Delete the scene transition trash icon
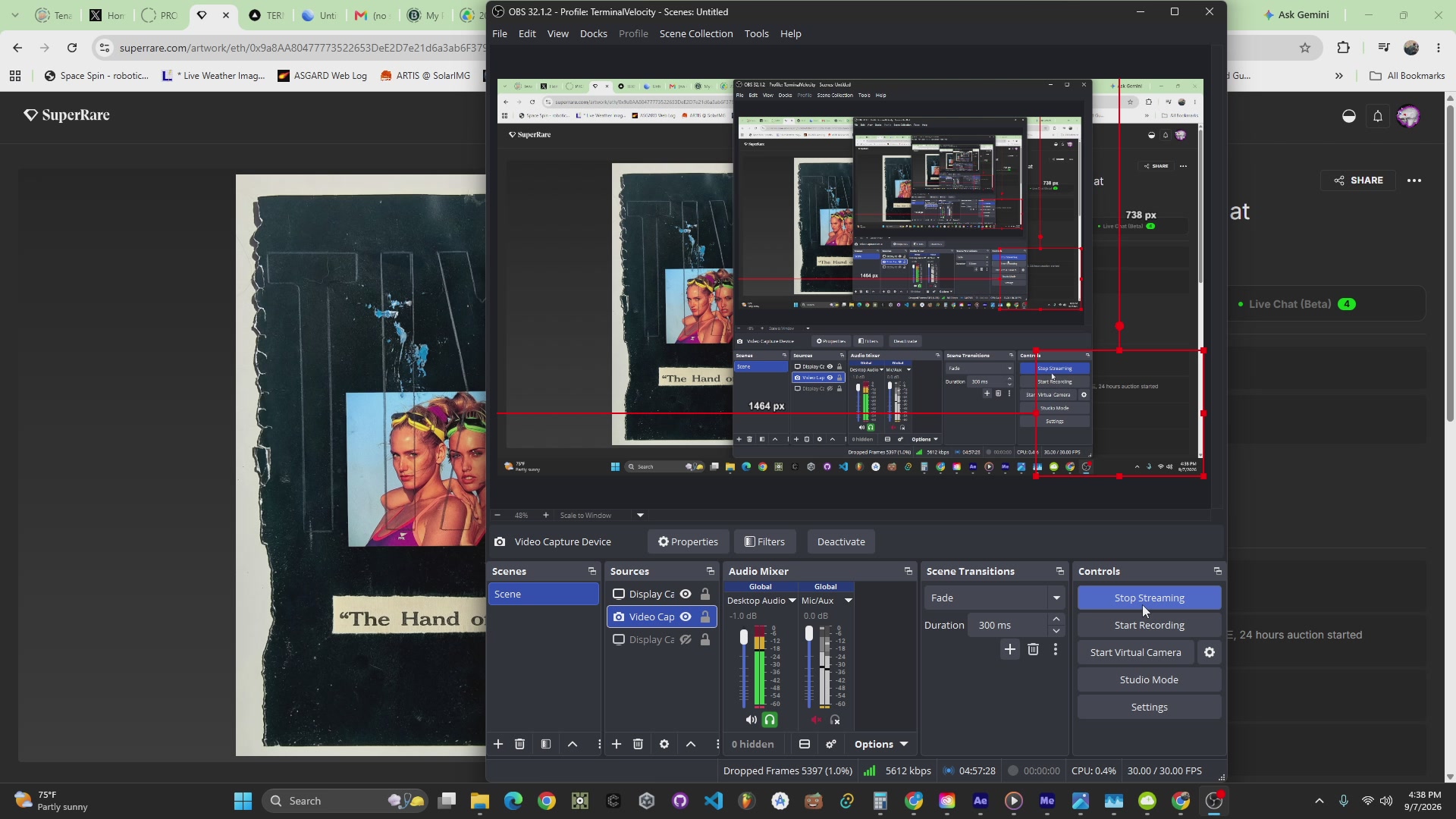 click(x=1033, y=650)
